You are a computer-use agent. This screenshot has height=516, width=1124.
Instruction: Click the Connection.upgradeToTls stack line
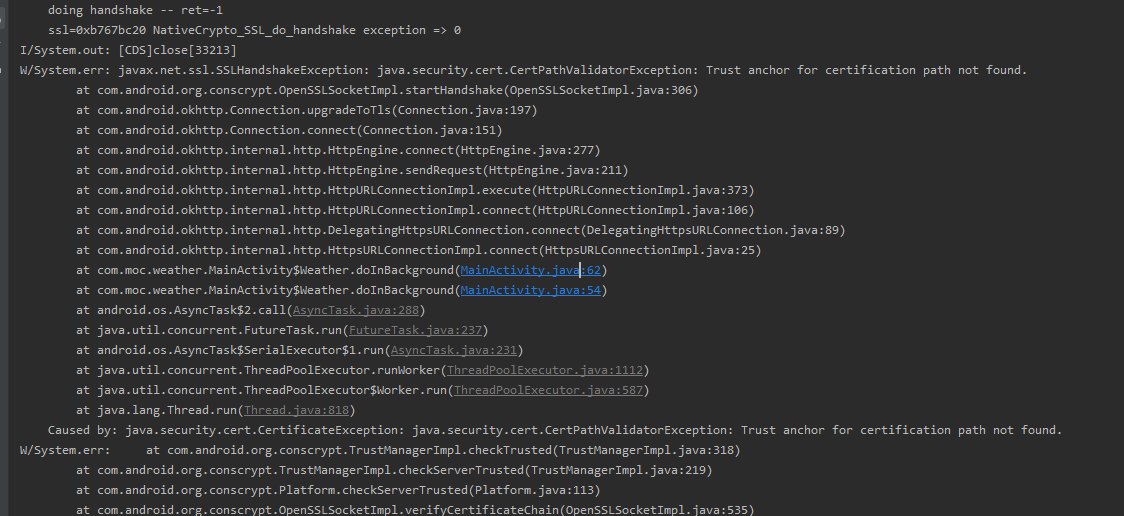tap(307, 110)
